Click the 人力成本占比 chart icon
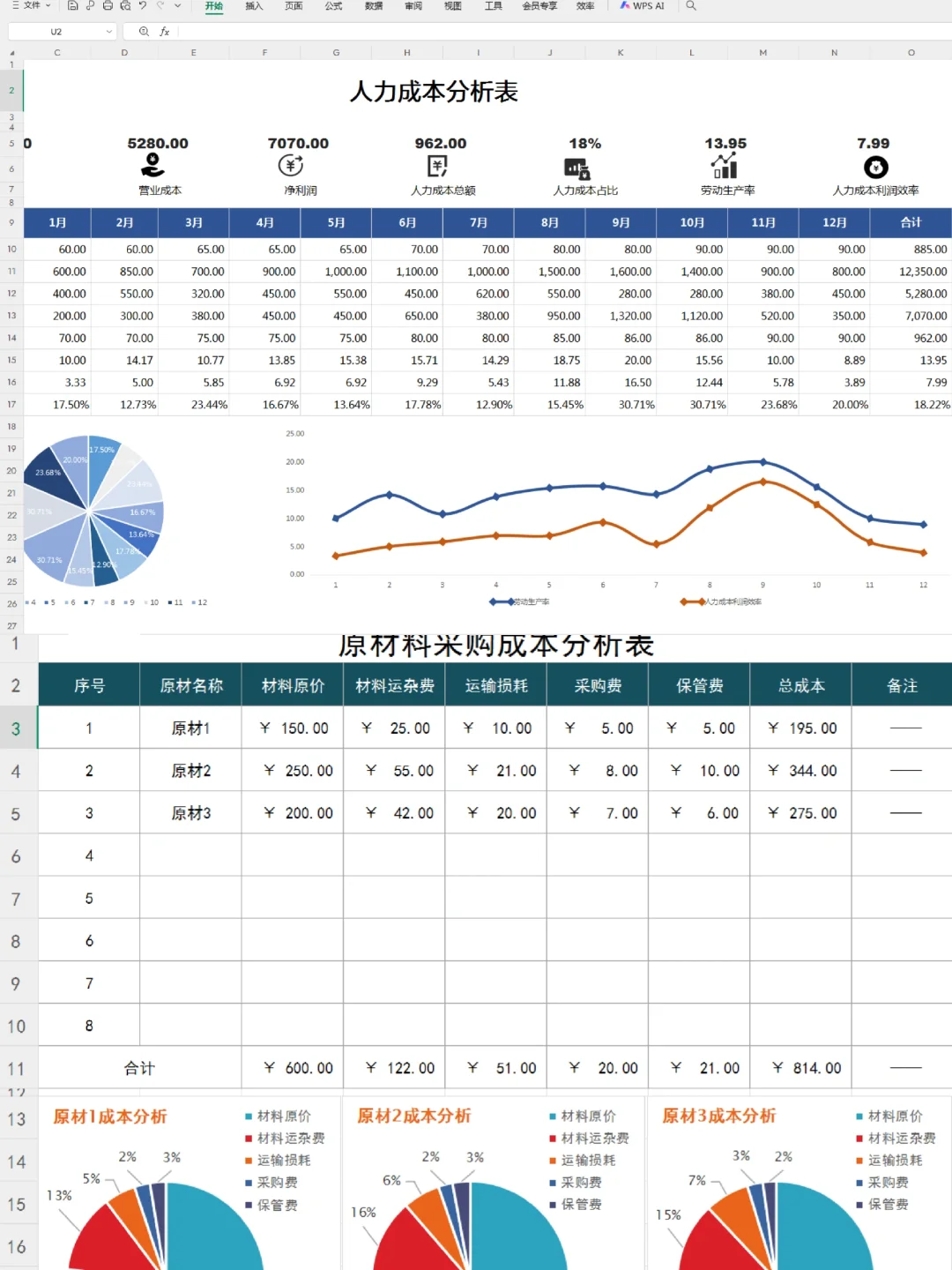Screen dimensions: 952x1270 coord(577,168)
